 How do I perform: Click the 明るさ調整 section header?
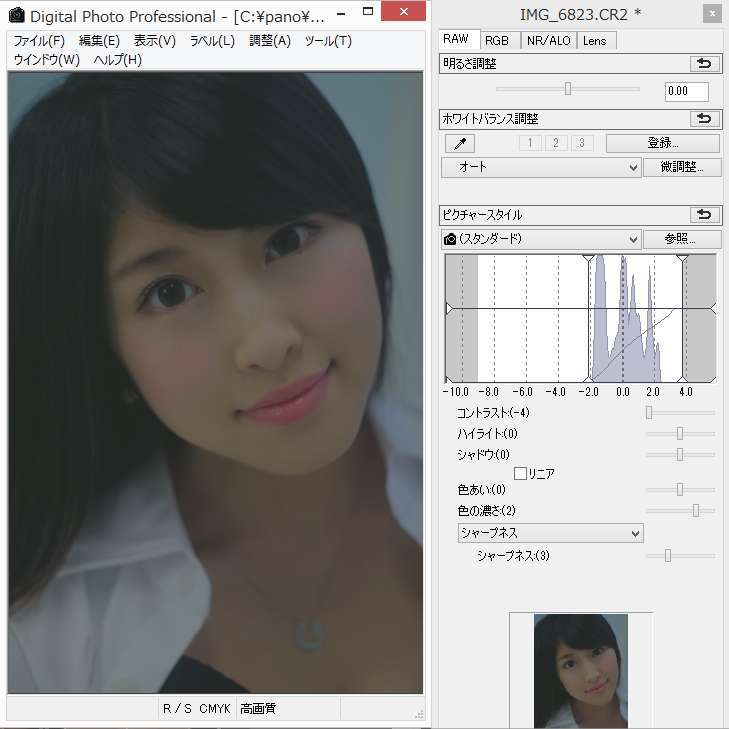point(580,64)
